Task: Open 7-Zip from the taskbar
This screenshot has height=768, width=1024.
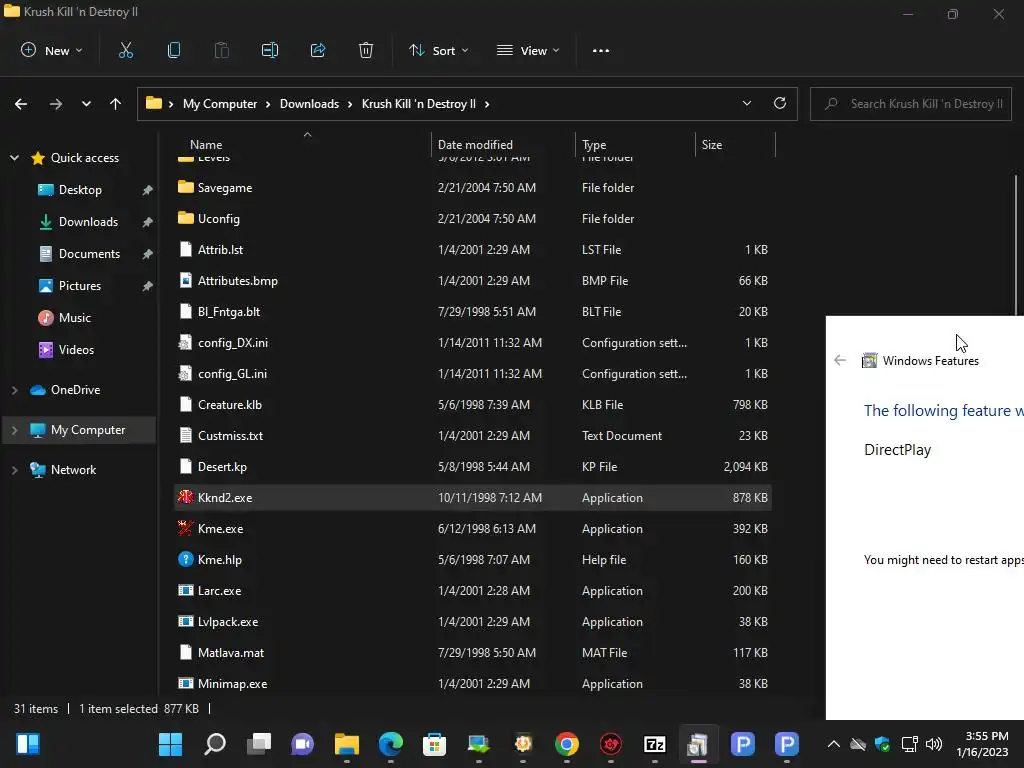Action: [x=654, y=744]
